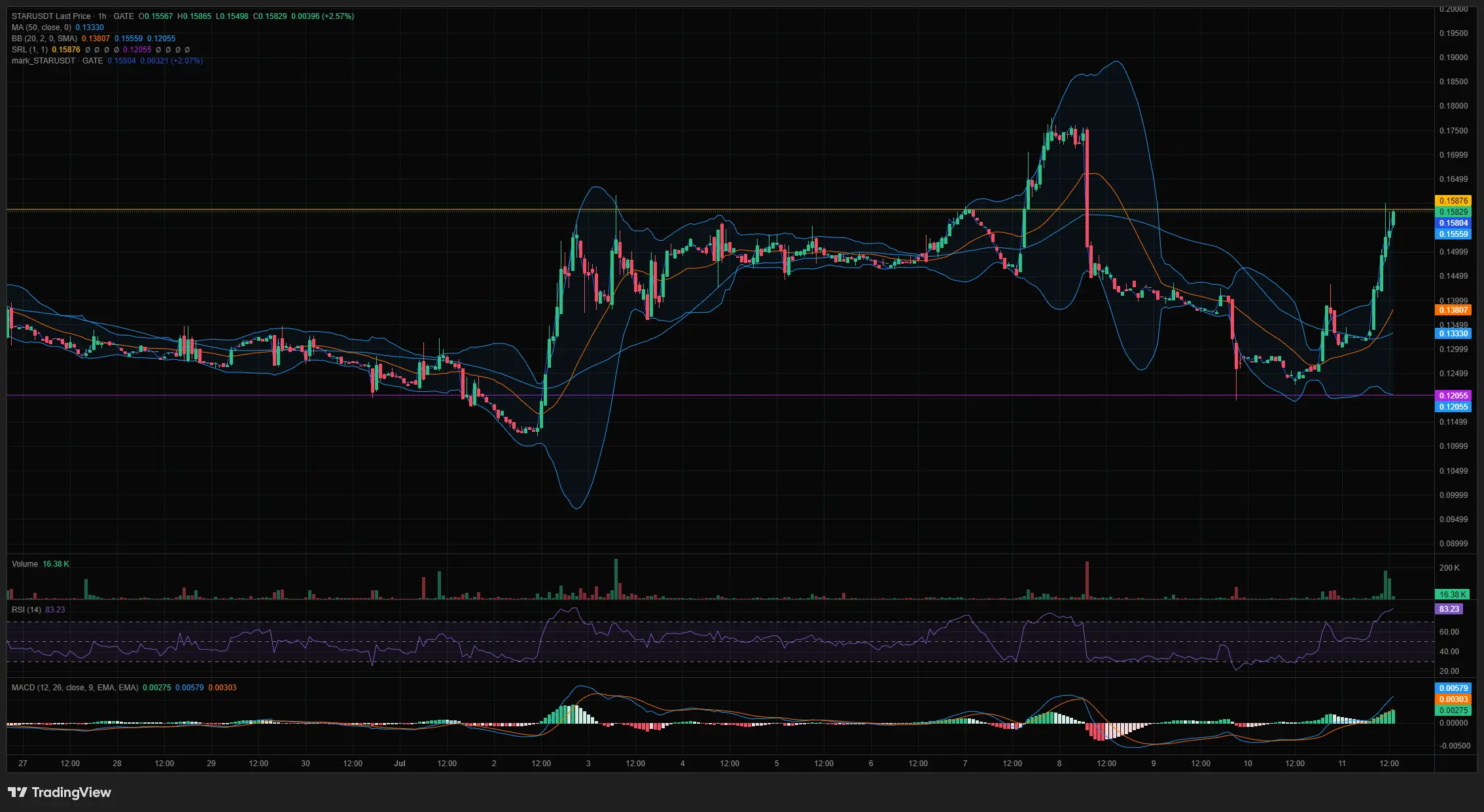
Task: Click the orange 0.13807 price axis tag
Action: (x=1453, y=310)
